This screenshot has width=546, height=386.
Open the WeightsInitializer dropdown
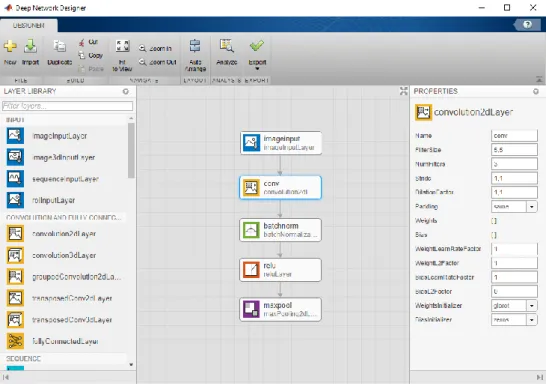point(532,306)
